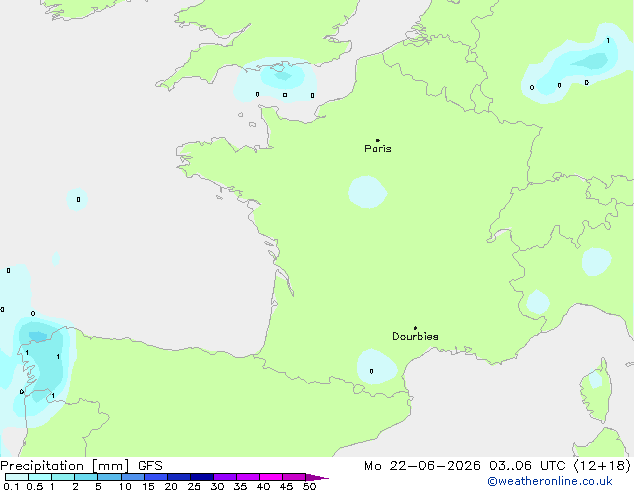Click the legend label '10'
This screenshot has height=490, width=634.
[x=125, y=486]
